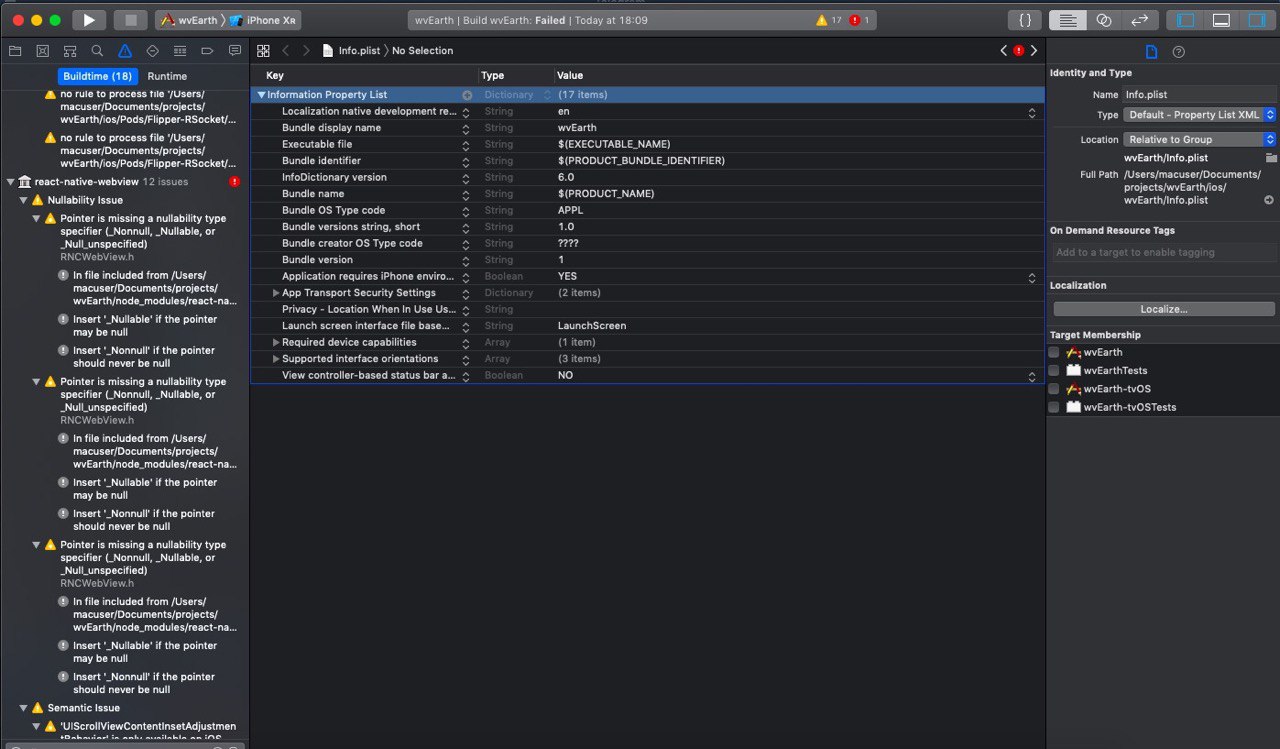1280x749 pixels.
Task: Add item to Information Property List
Action: pos(467,95)
